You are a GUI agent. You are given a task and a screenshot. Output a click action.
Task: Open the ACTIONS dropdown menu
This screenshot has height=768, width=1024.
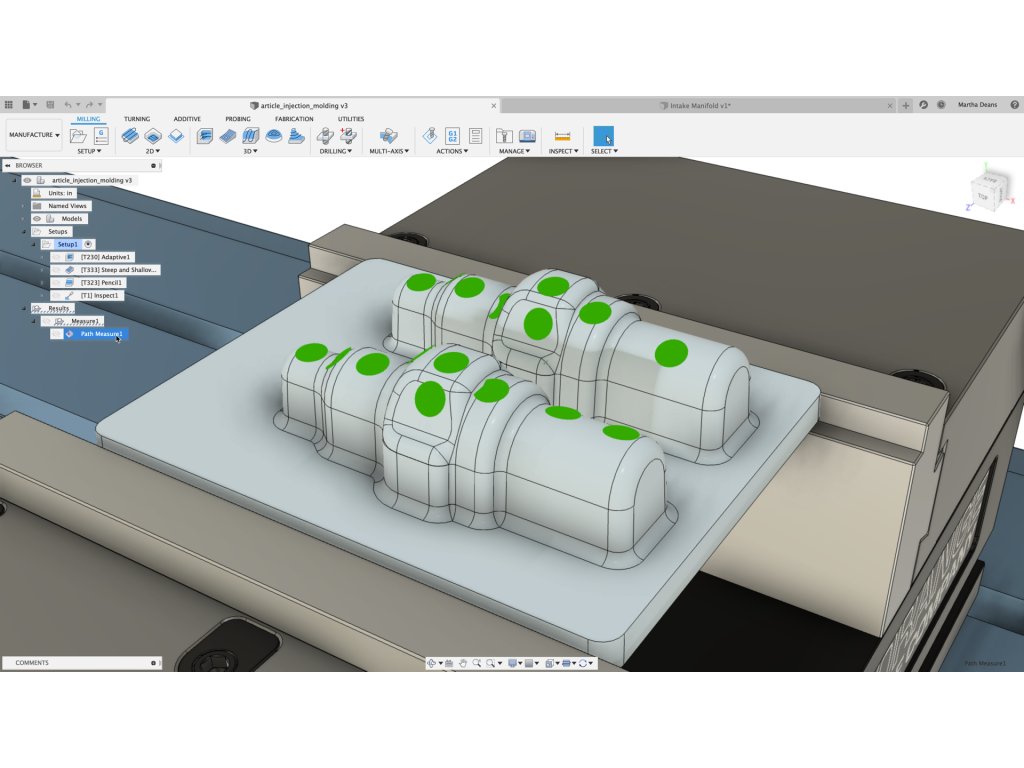point(452,152)
